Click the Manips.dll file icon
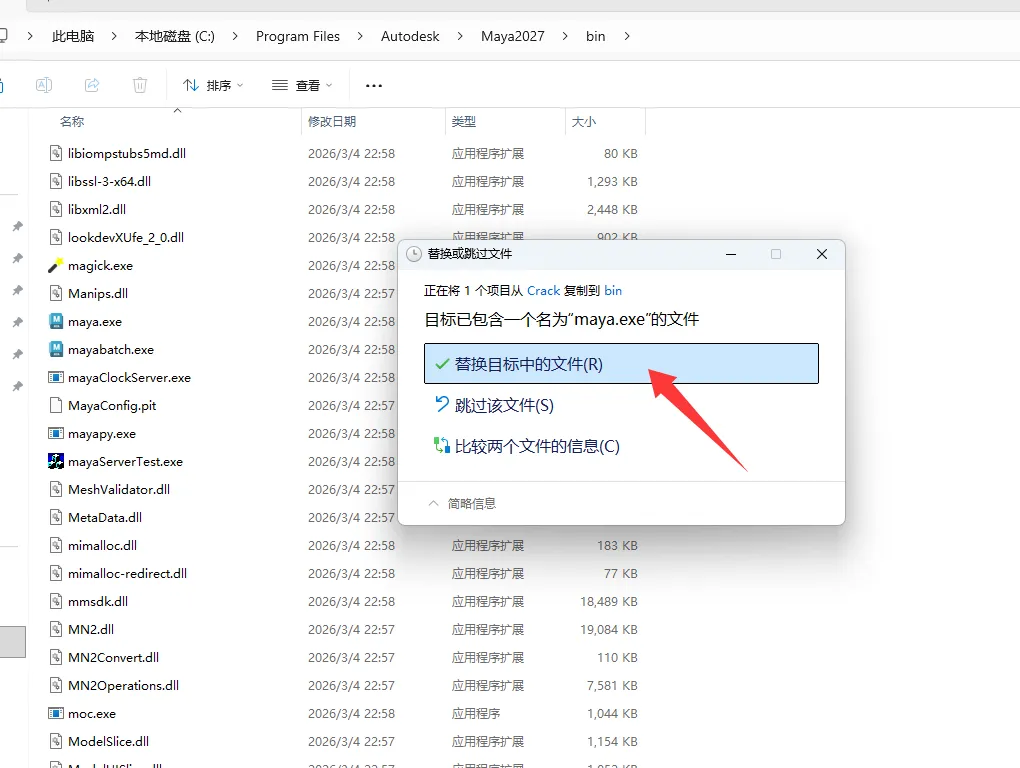Viewport: 1020px width, 768px height. (56, 293)
